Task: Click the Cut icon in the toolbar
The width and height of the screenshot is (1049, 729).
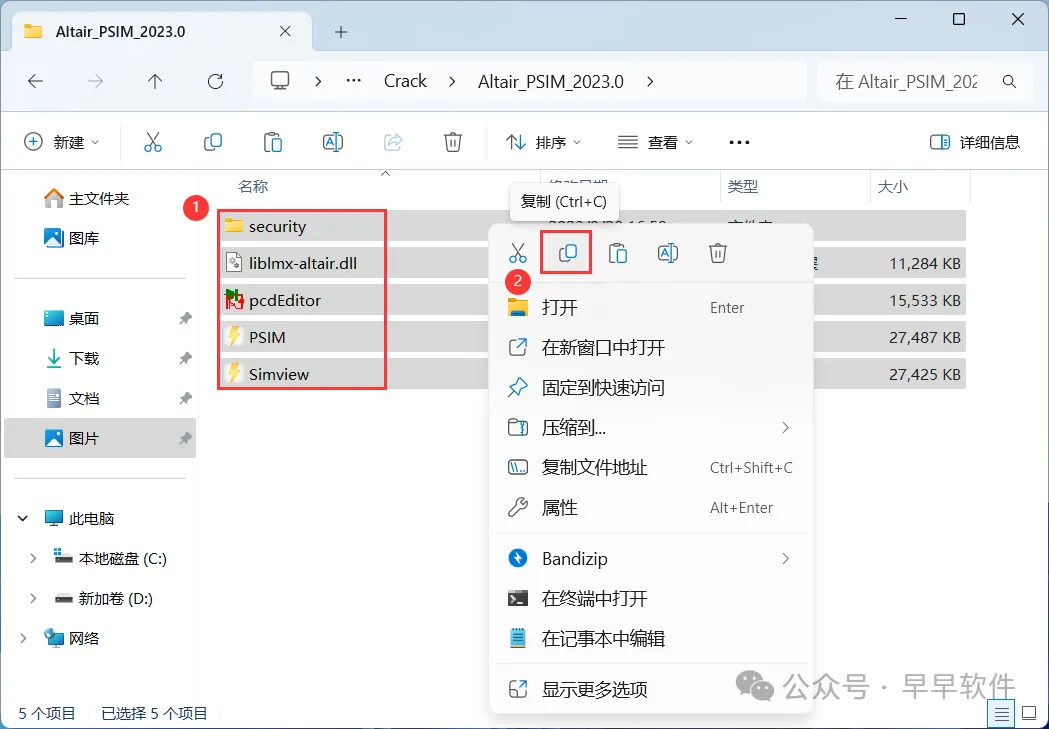Action: [x=153, y=142]
